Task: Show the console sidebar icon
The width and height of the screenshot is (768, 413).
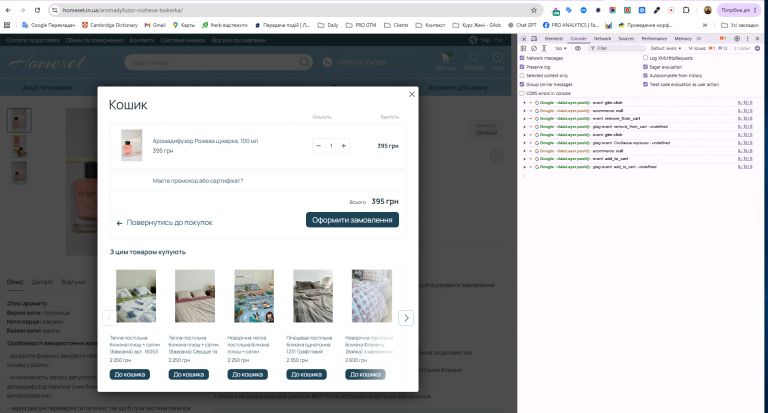Action: click(x=524, y=49)
